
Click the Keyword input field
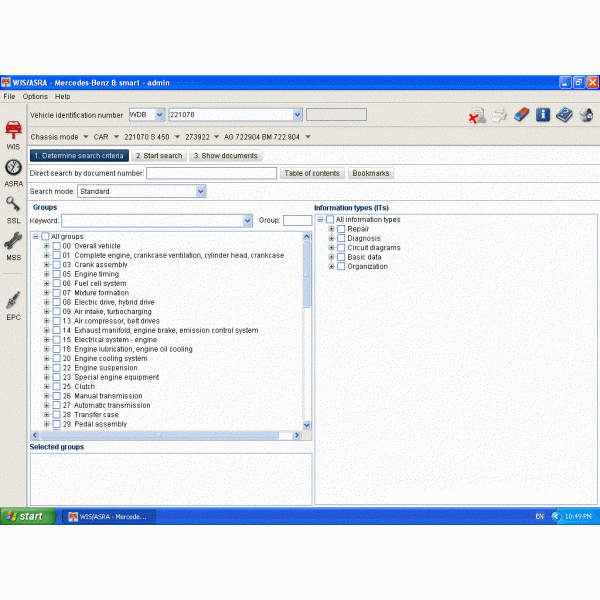(153, 221)
